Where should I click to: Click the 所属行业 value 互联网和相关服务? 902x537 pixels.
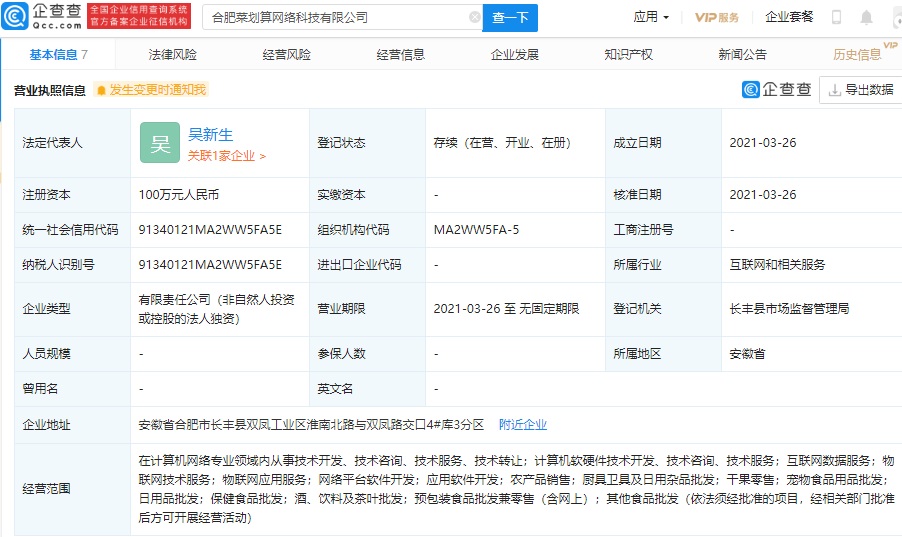click(777, 265)
